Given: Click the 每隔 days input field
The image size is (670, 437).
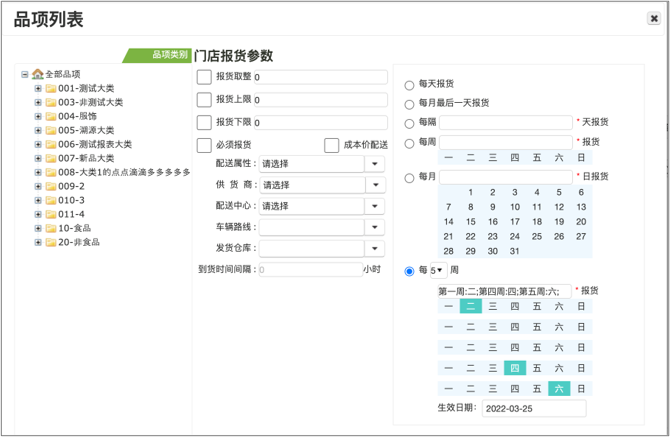Looking at the screenshot, I should point(506,123).
